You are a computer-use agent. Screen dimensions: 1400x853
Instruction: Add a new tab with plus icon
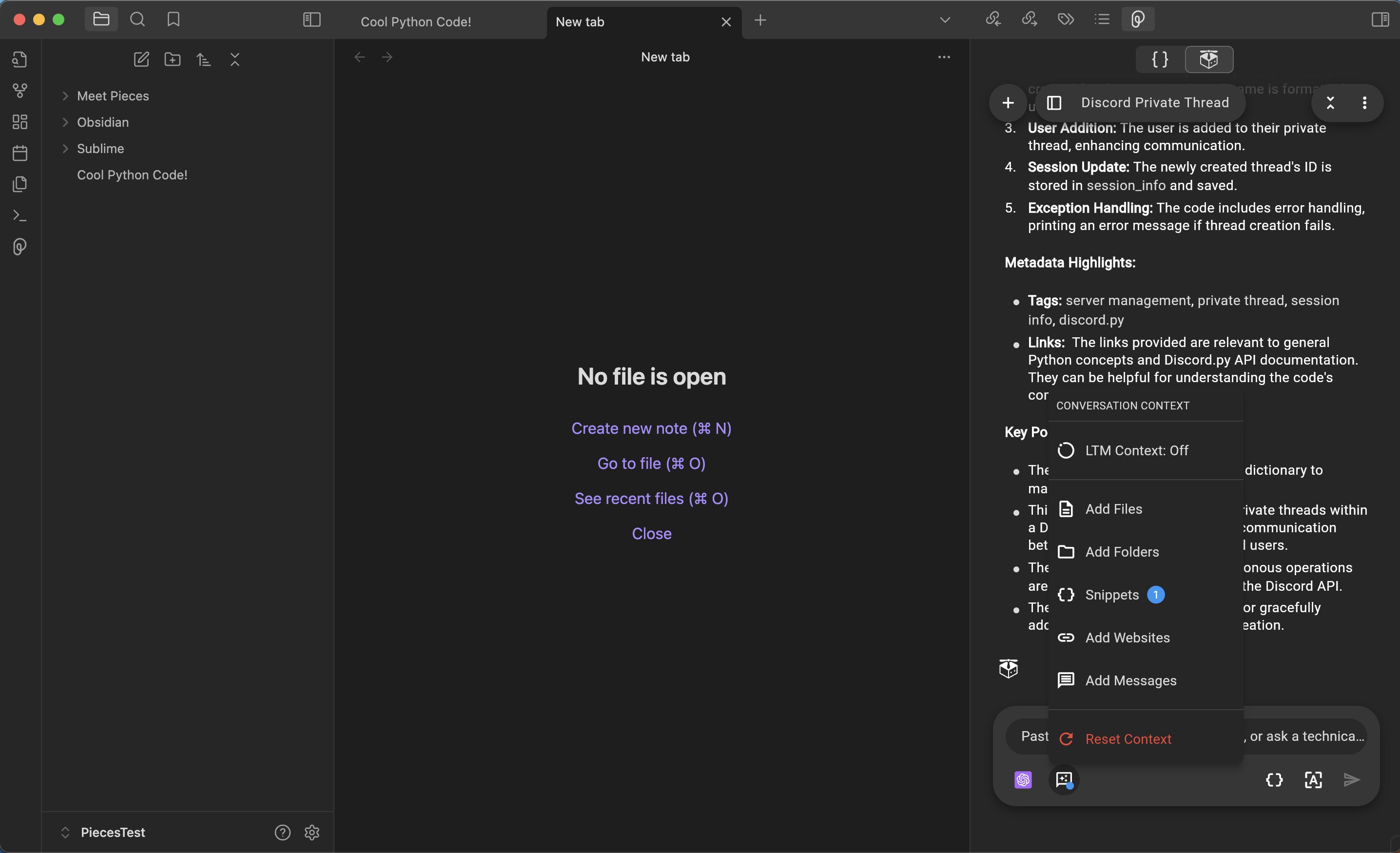click(x=760, y=20)
